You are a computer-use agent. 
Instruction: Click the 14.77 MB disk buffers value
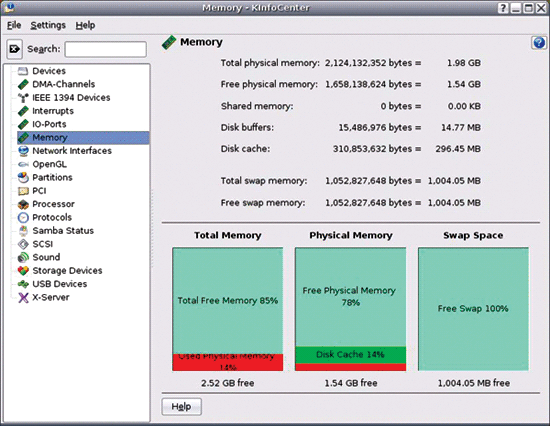point(461,128)
